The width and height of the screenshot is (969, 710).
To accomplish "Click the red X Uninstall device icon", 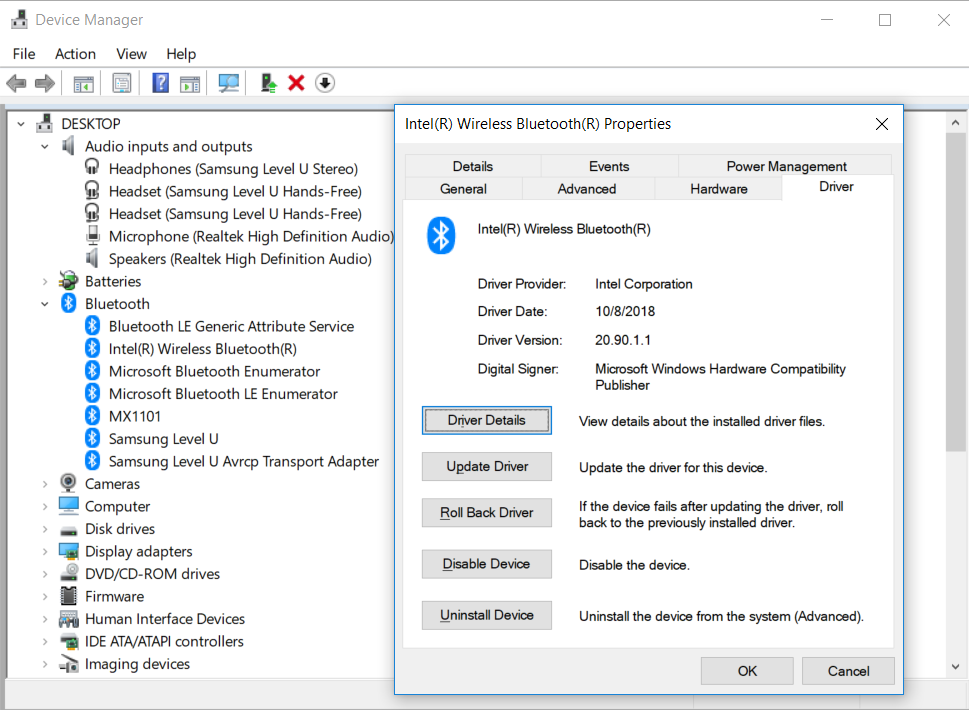I will pyautogui.click(x=297, y=83).
